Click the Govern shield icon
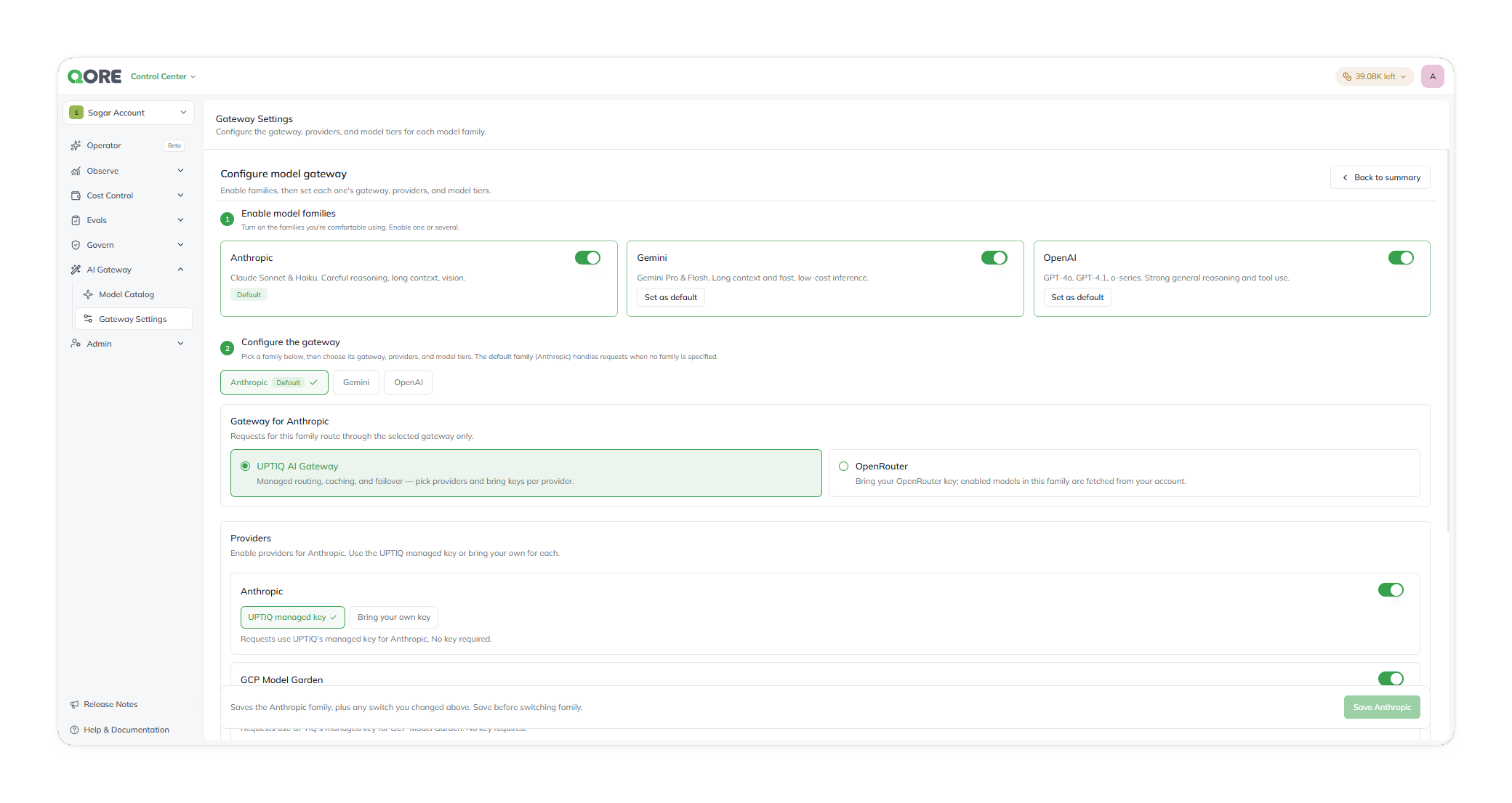This screenshot has width=1512, height=803. coord(76,245)
